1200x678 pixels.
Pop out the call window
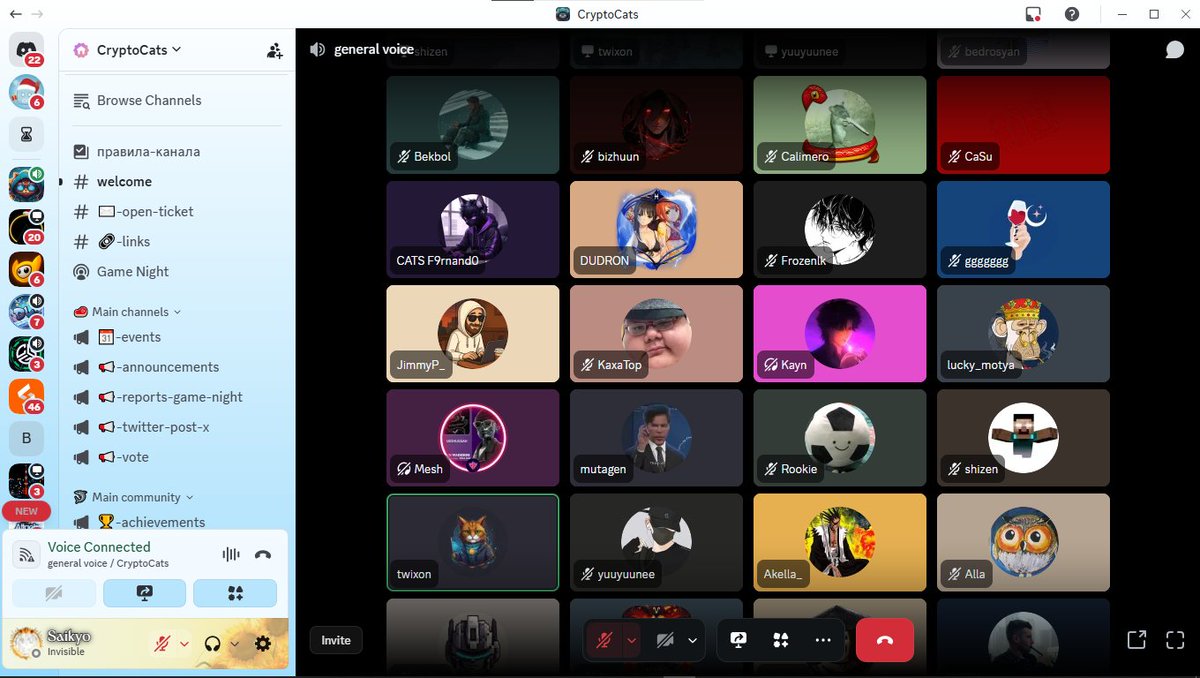point(1136,640)
